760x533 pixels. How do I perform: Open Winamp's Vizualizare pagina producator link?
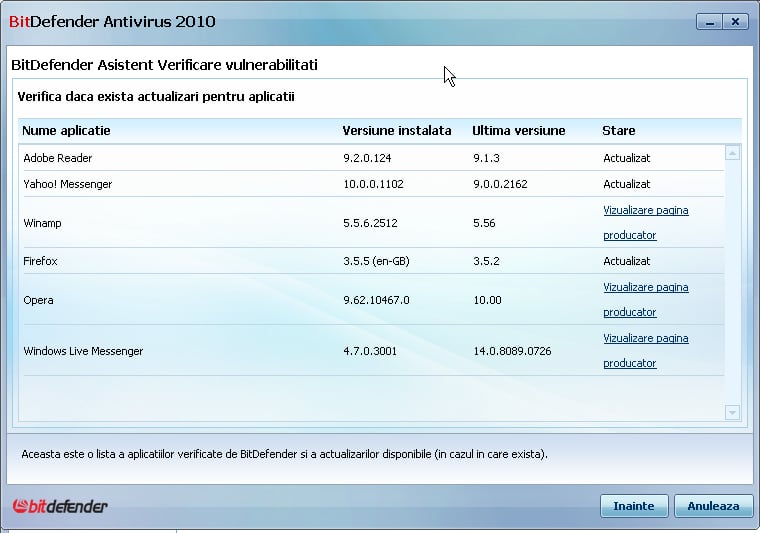(x=646, y=223)
